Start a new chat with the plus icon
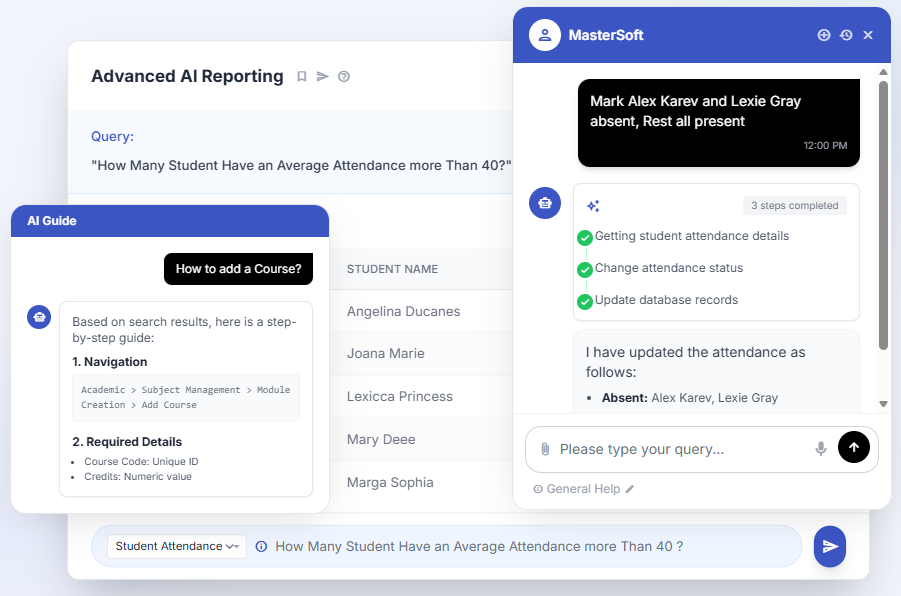This screenshot has width=901, height=596. pyautogui.click(x=824, y=35)
